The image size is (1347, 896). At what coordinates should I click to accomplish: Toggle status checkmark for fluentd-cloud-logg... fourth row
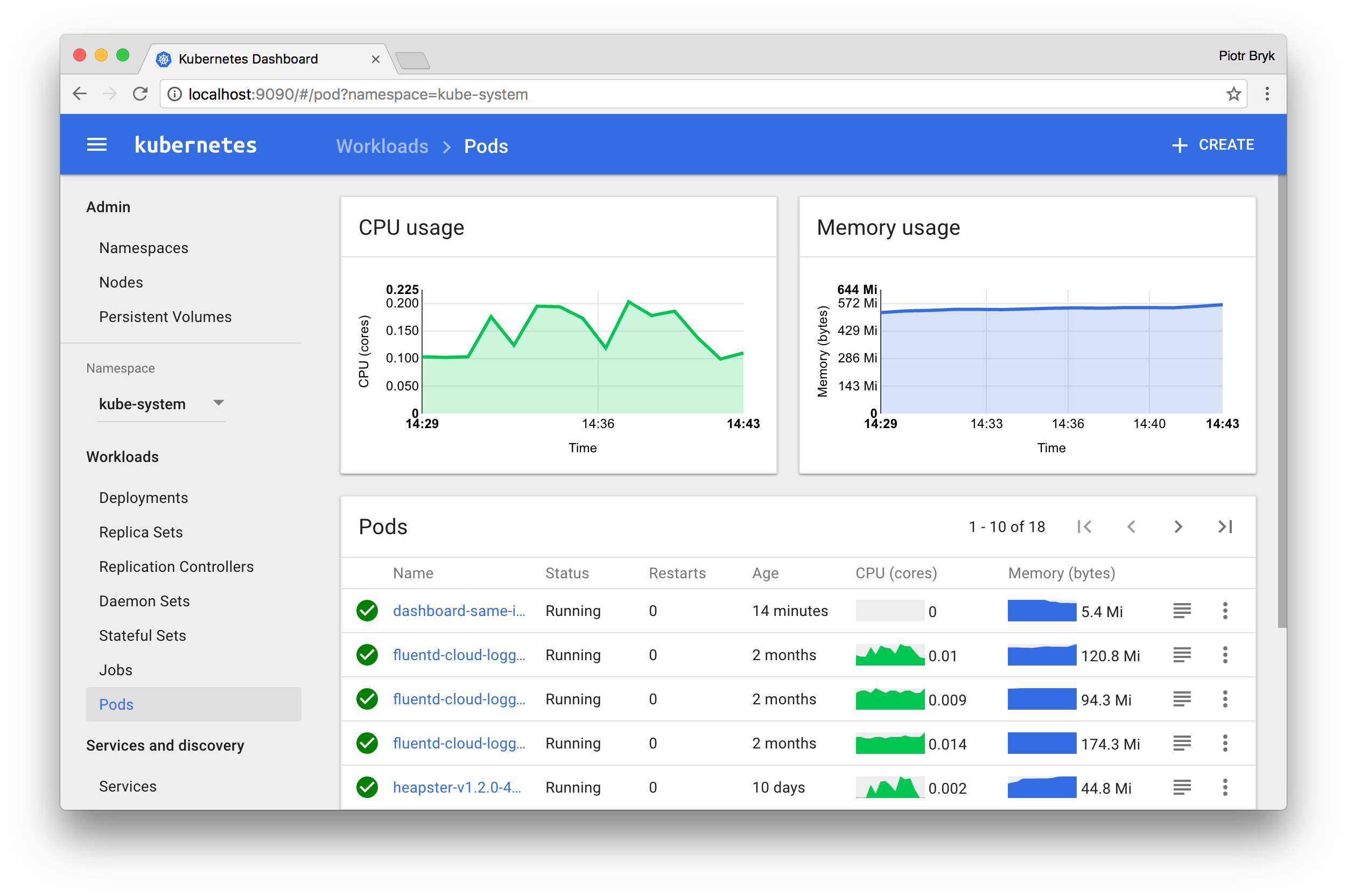coord(369,744)
